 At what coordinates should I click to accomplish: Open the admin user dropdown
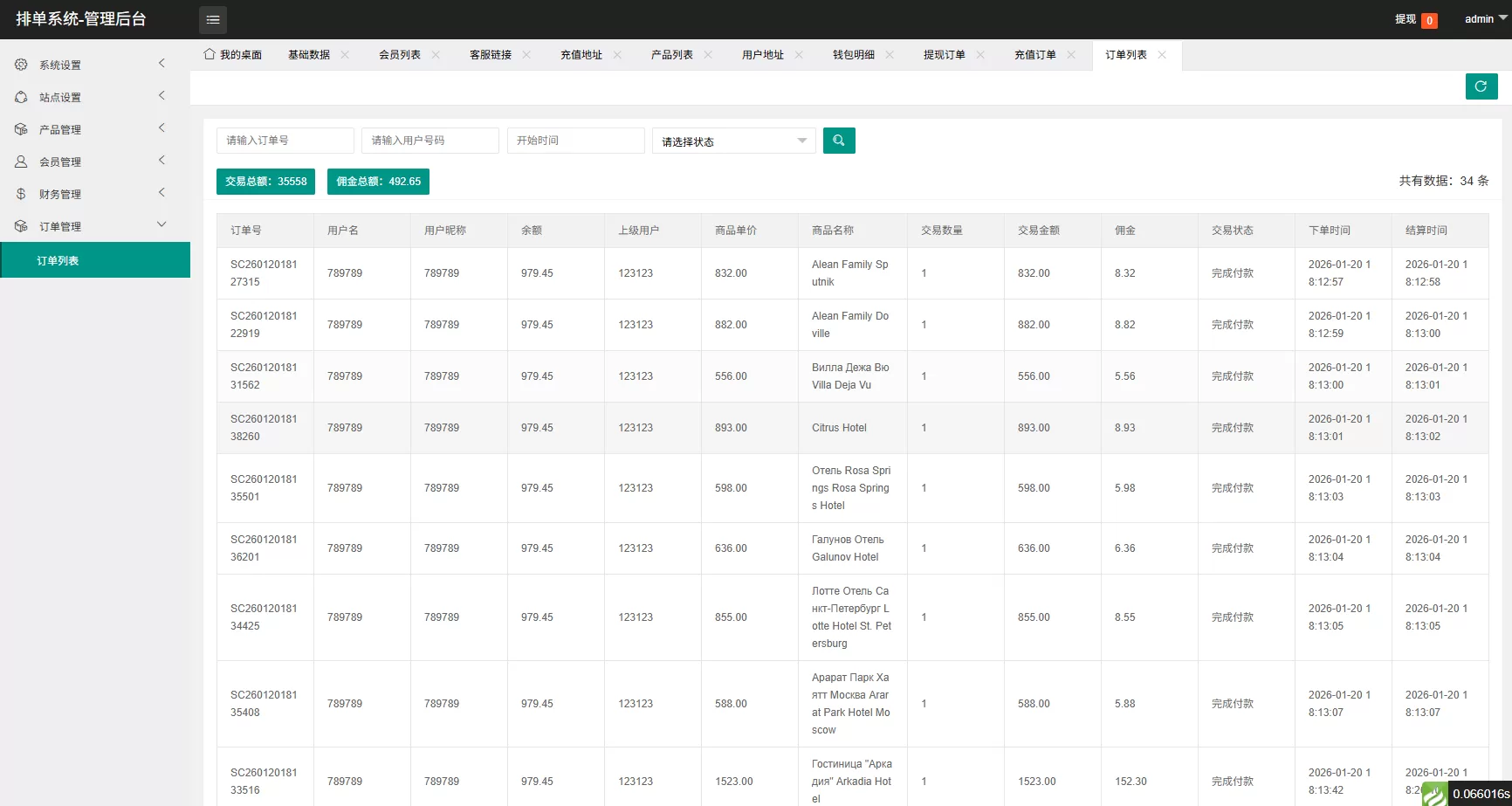(x=1485, y=19)
